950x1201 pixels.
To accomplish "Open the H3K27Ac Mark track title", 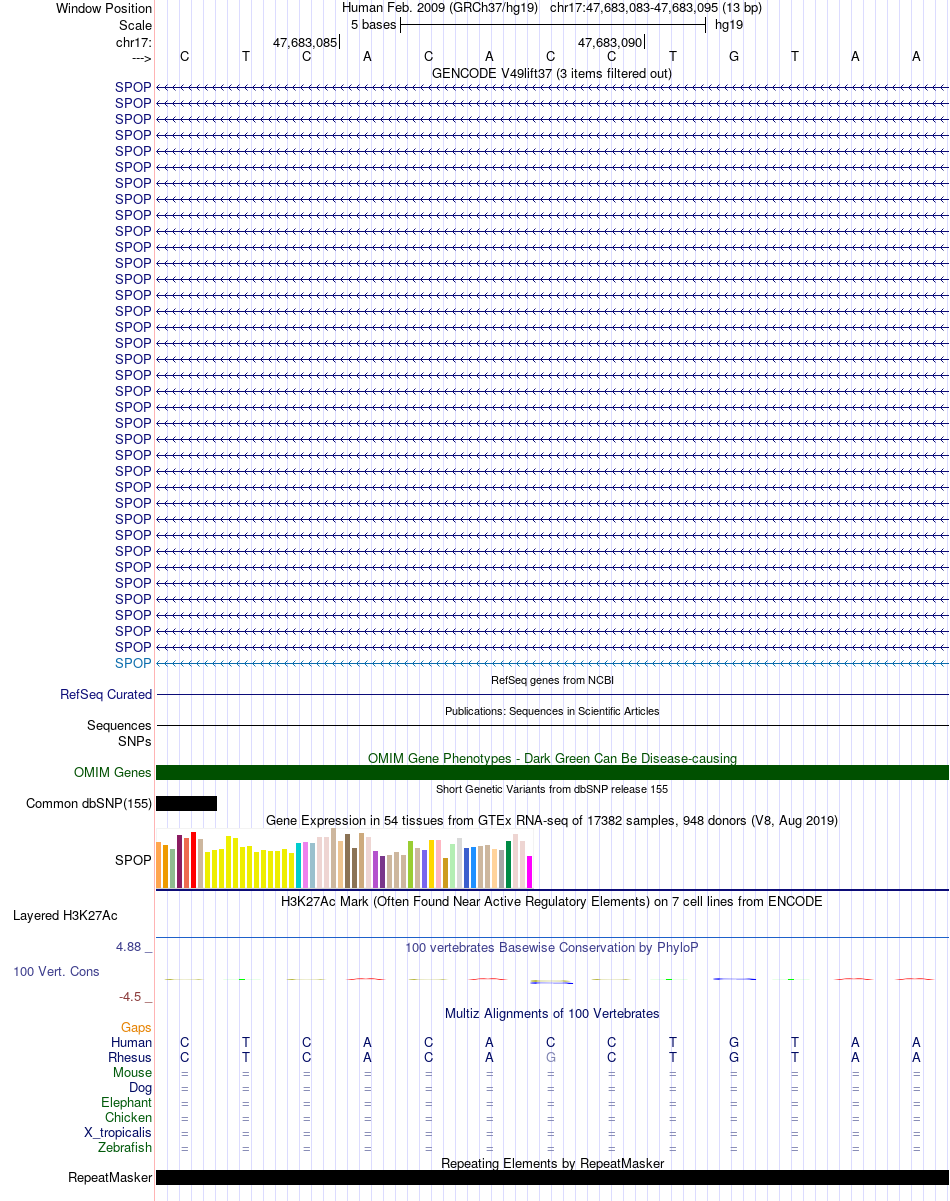I will tap(552, 901).
